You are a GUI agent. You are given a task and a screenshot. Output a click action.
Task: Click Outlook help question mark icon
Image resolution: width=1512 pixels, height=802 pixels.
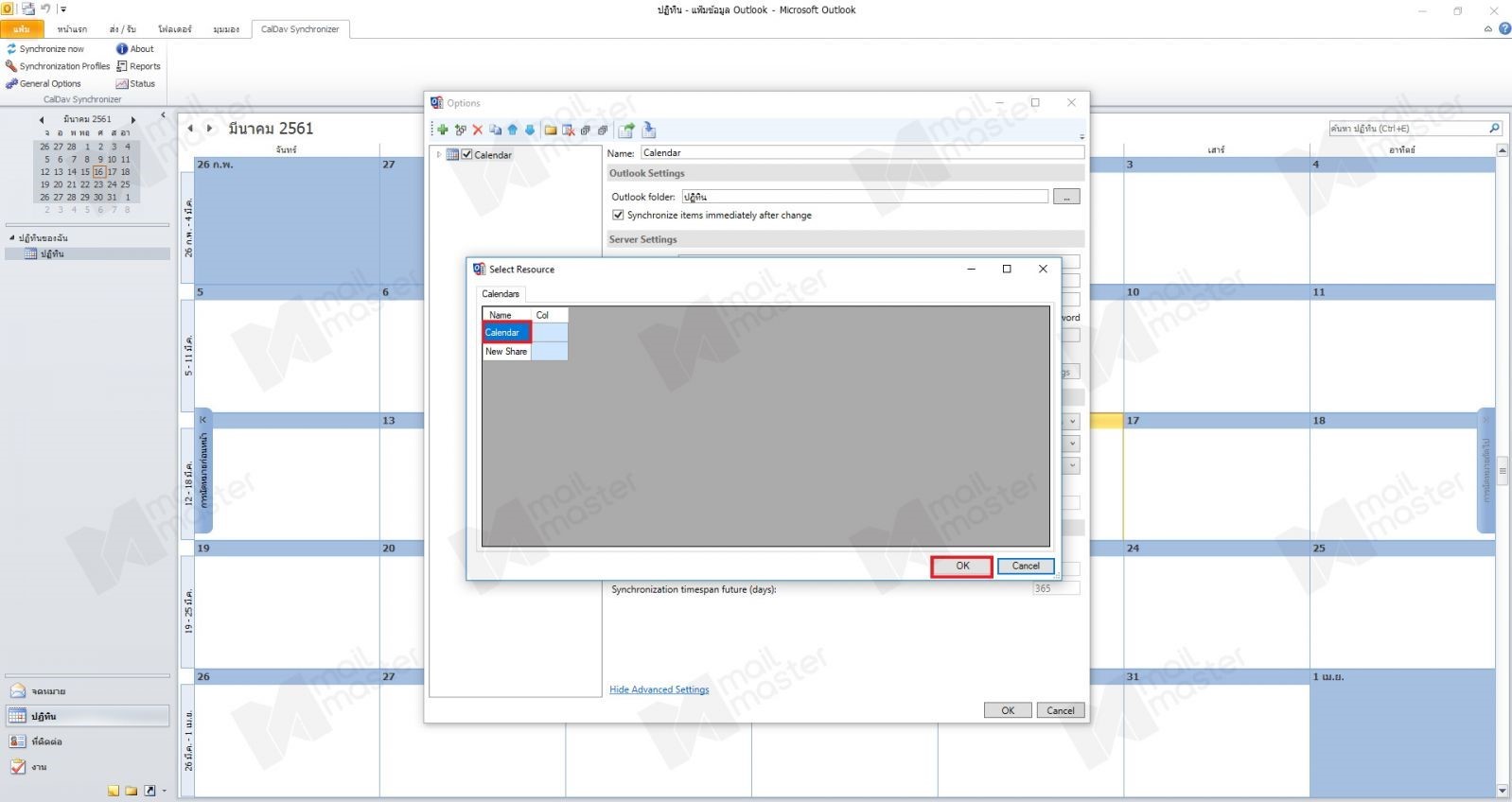click(1503, 29)
